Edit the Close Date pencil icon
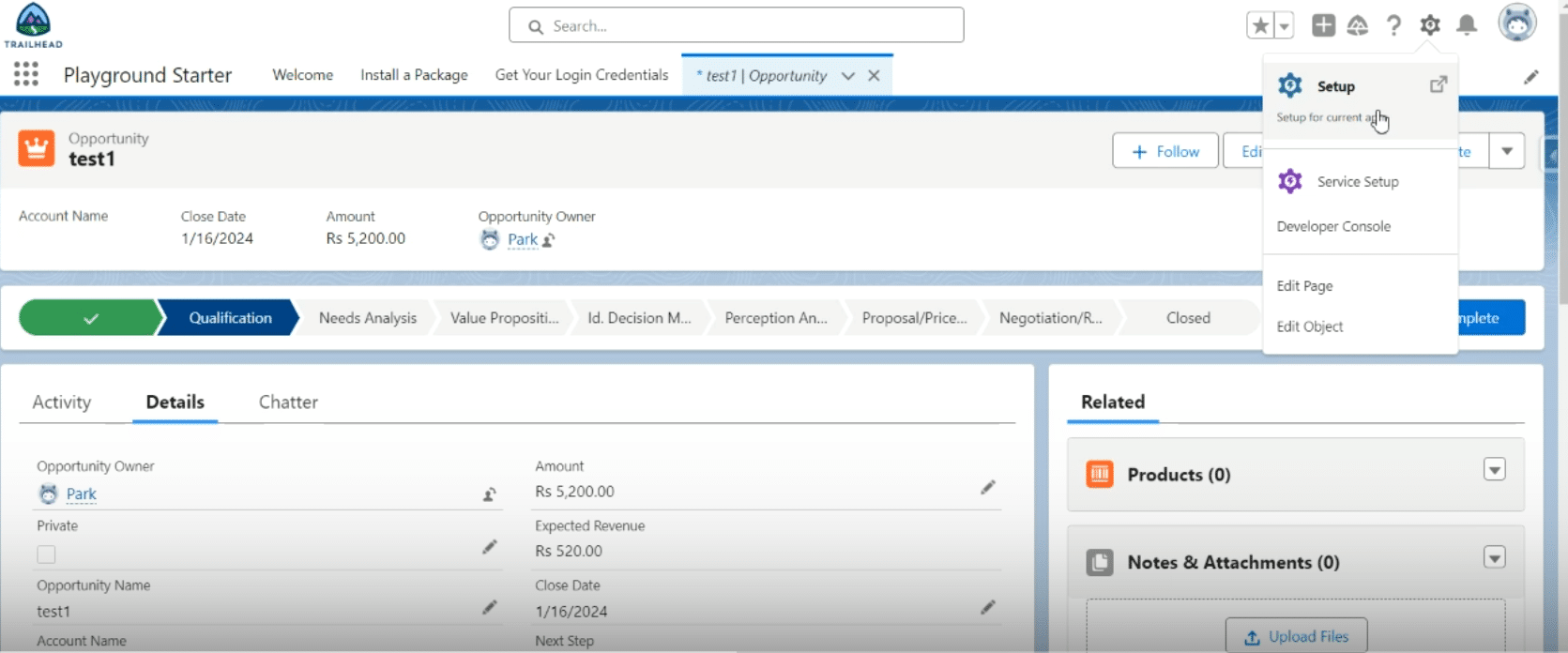 [x=988, y=608]
